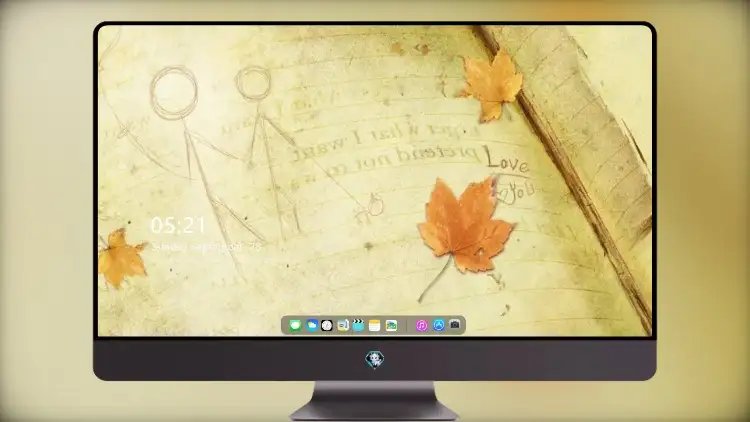Open the Clock app in the dock
Viewport: 750px width, 422px height.
(x=327, y=325)
